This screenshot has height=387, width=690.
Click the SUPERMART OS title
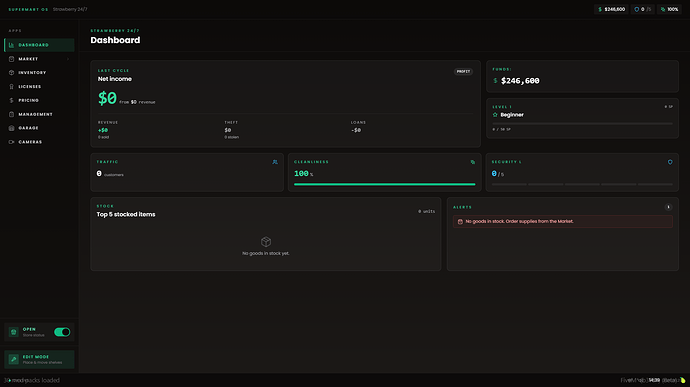[x=28, y=9]
